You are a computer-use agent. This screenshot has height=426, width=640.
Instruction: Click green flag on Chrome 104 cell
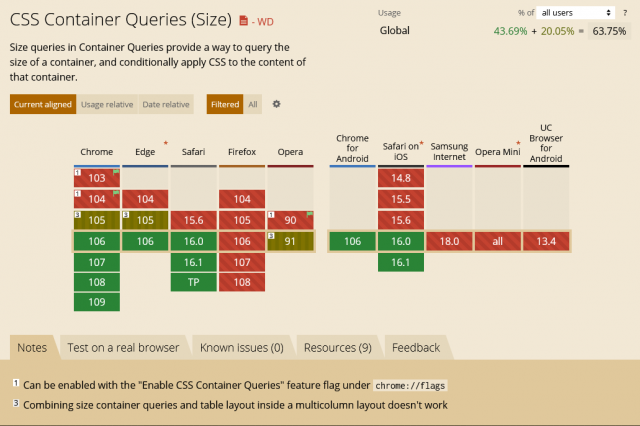[x=116, y=193]
